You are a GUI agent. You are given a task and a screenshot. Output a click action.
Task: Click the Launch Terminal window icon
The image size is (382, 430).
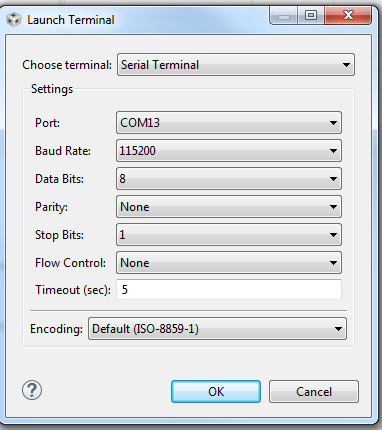14,20
